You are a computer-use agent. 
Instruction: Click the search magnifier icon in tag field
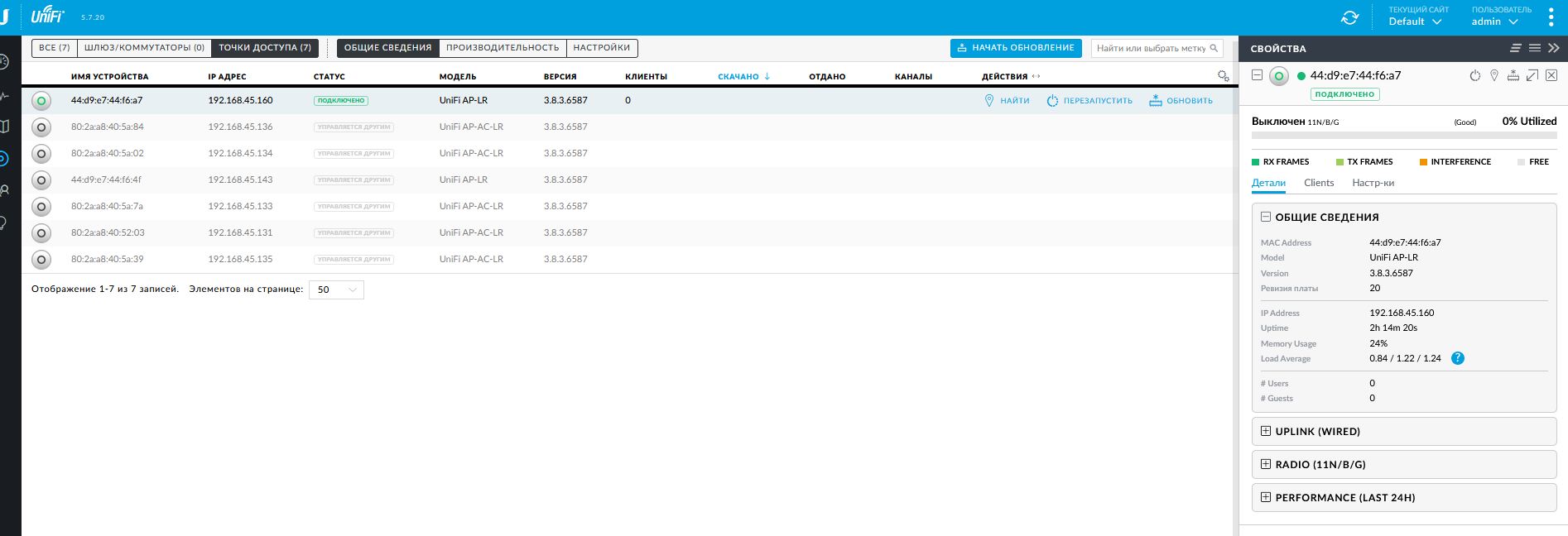pyautogui.click(x=1214, y=48)
